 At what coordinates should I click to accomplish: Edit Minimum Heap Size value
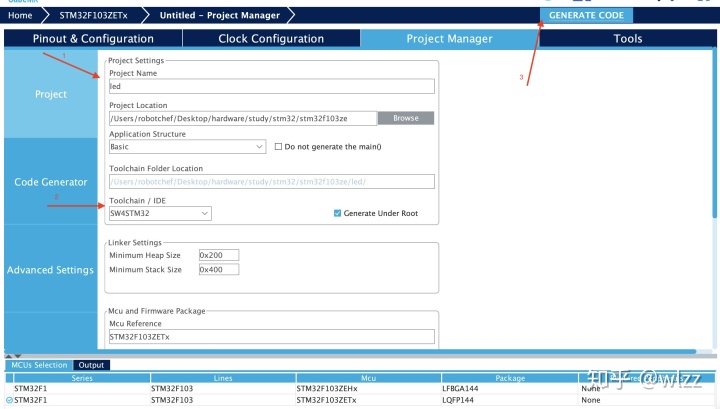coord(219,255)
